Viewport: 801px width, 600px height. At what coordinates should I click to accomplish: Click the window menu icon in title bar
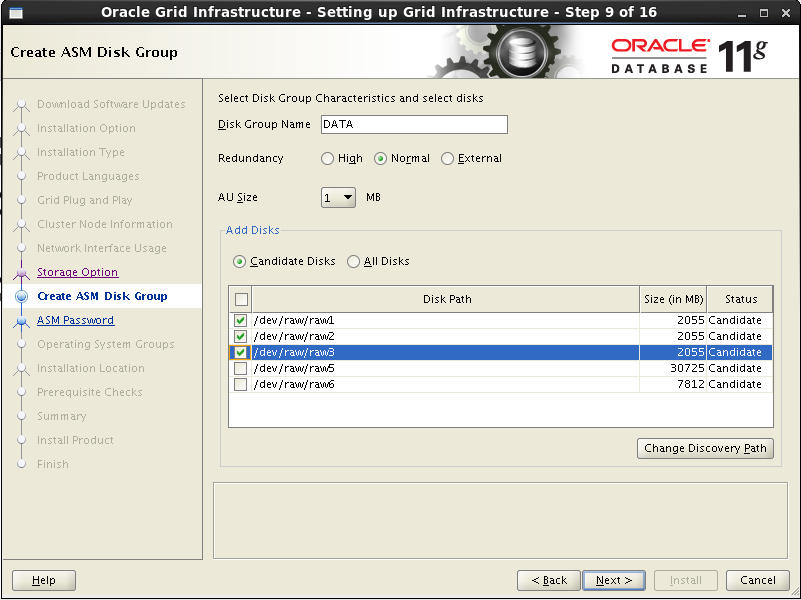(16, 13)
